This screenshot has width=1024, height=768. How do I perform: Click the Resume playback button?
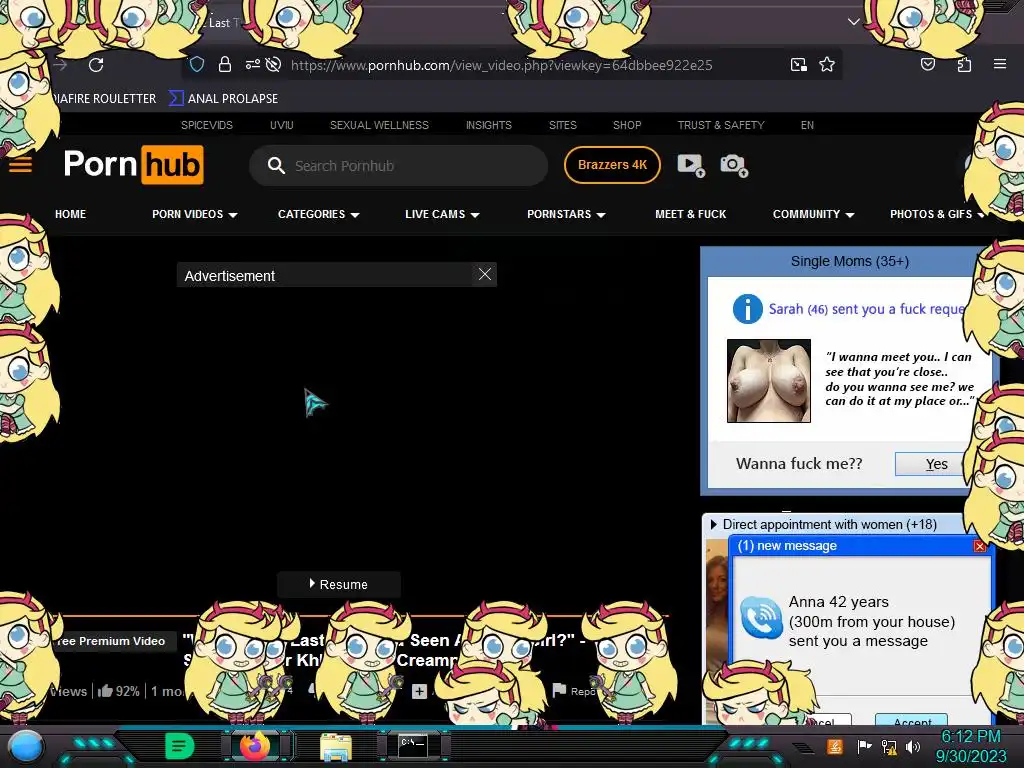pos(338,584)
